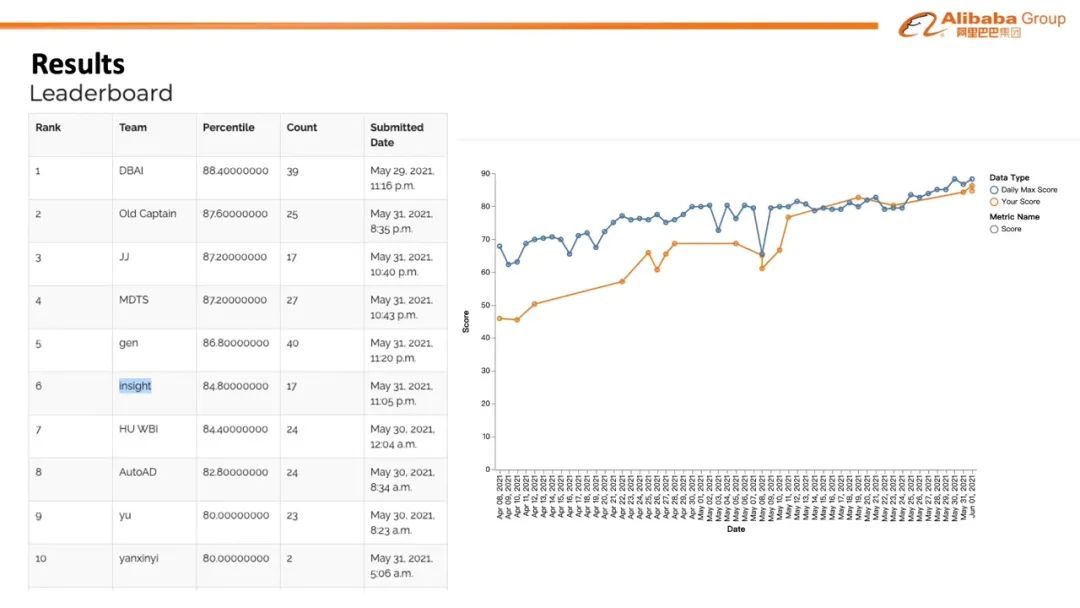This screenshot has height=608, width=1080.
Task: Click the count value 27
Action: click(x=292, y=300)
